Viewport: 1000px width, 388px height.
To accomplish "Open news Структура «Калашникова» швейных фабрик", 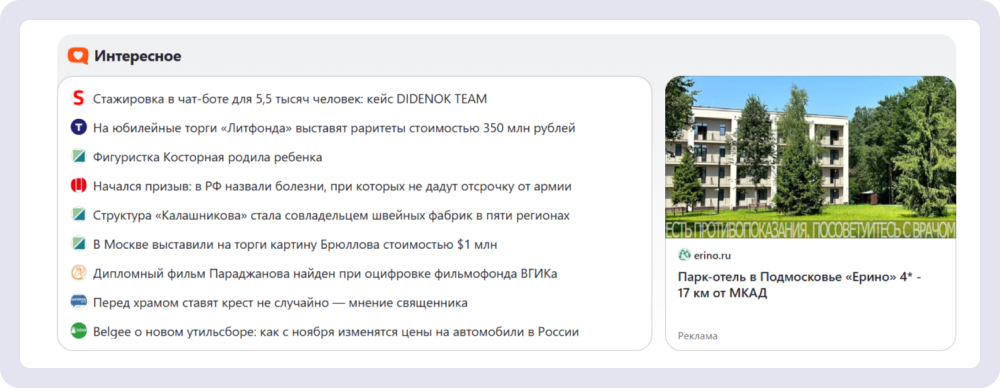I will click(x=331, y=216).
